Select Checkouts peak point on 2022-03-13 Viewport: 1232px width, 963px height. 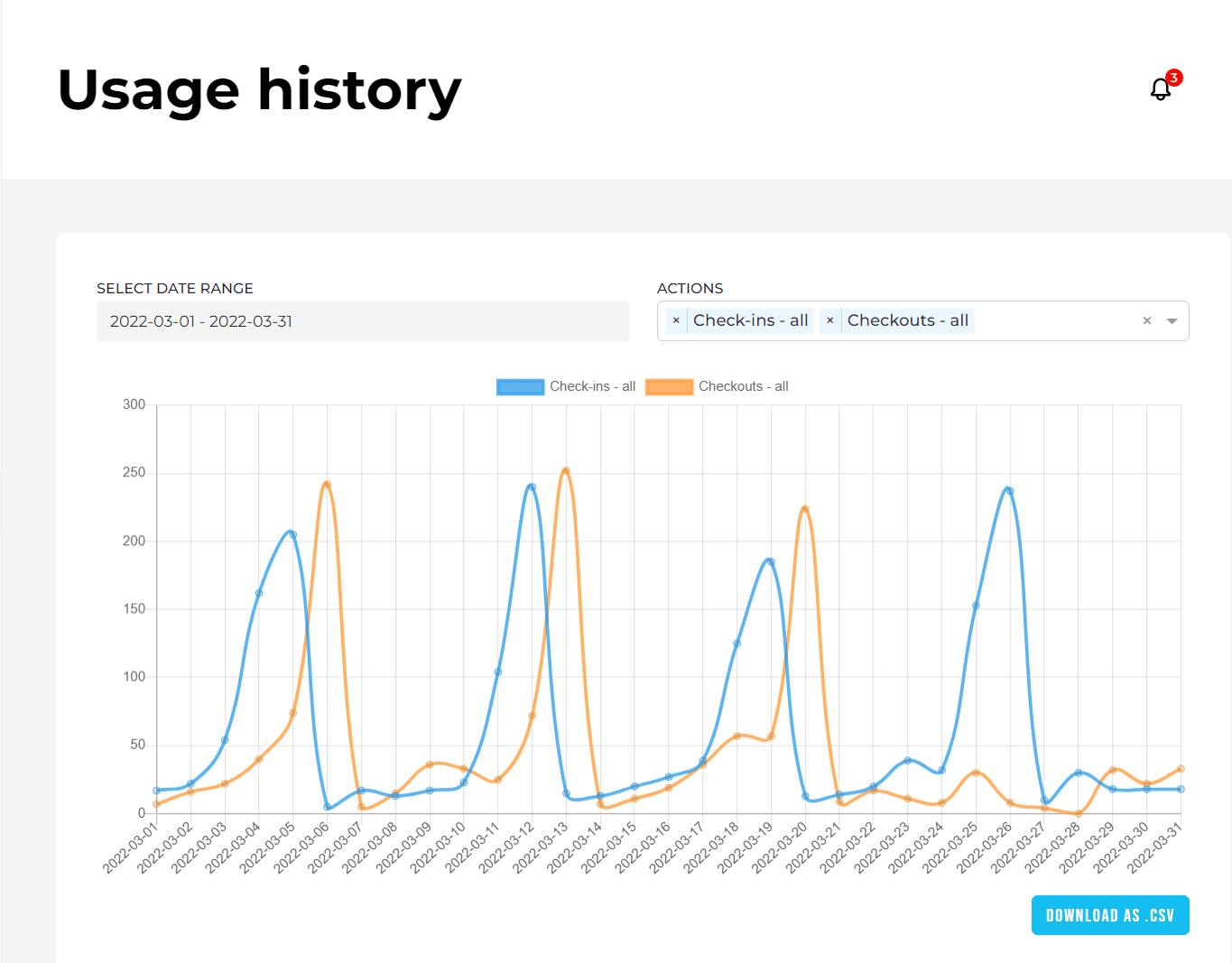pyautogui.click(x=566, y=471)
